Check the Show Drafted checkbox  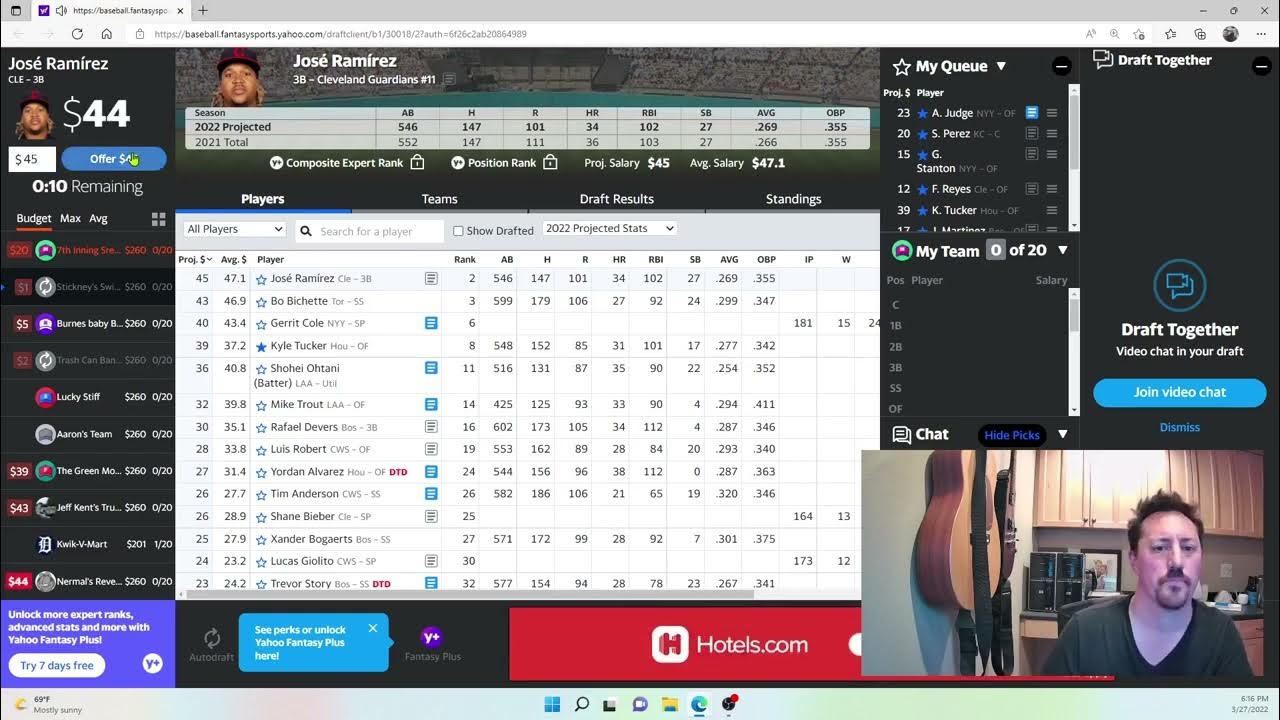tap(458, 231)
